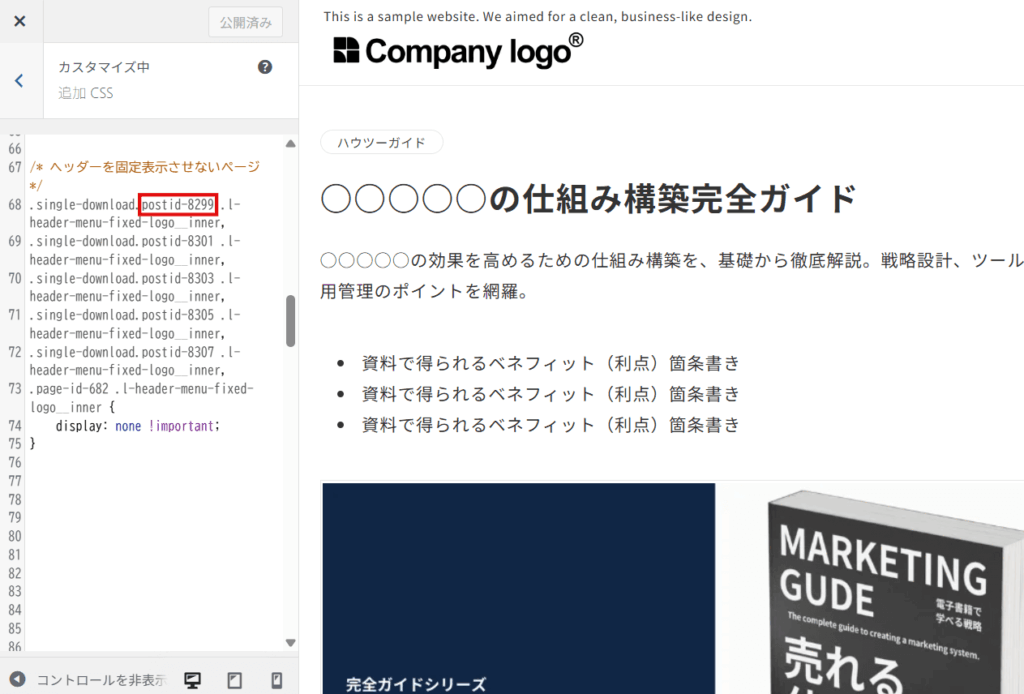Click the 仕組み構築完全ガイド page heading
Viewport: 1024px width, 694px height.
pyautogui.click(x=588, y=199)
